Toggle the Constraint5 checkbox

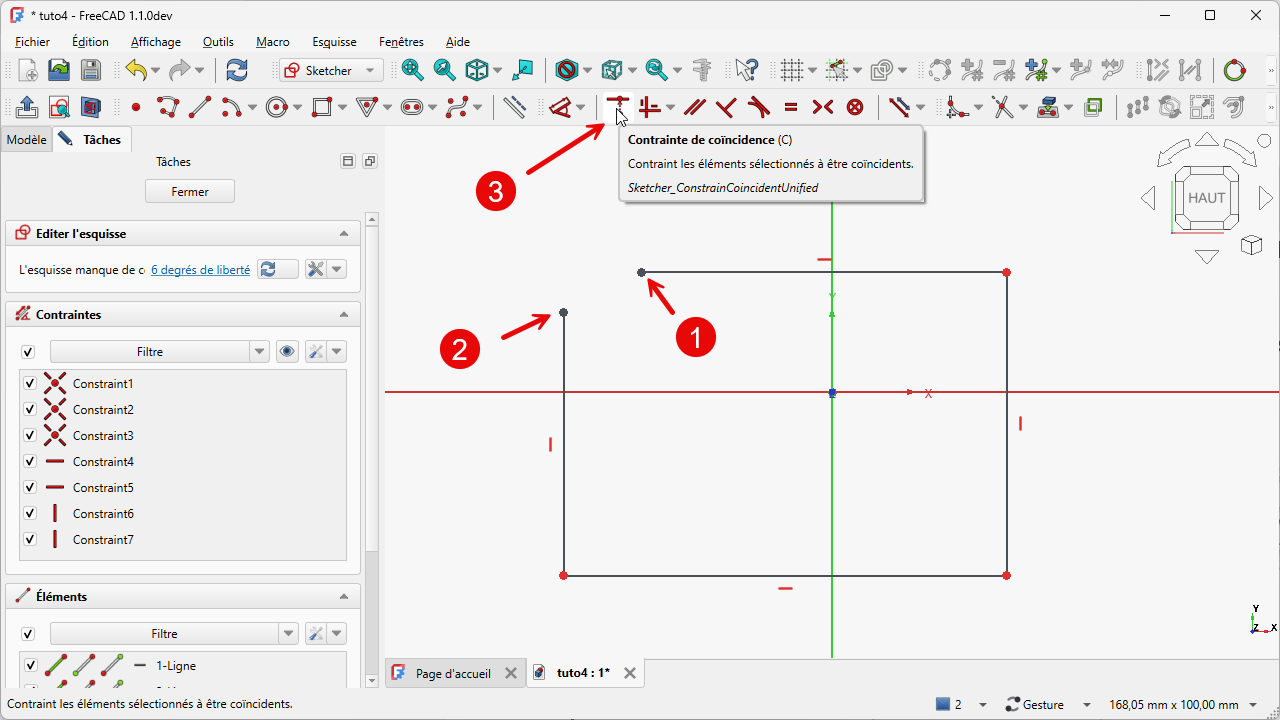coord(30,488)
